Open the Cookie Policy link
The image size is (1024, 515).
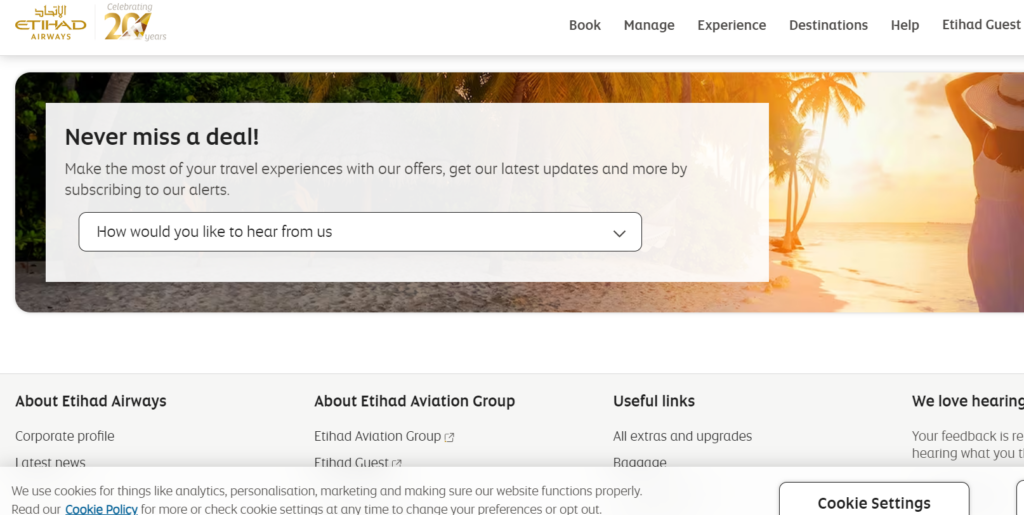click(x=101, y=508)
